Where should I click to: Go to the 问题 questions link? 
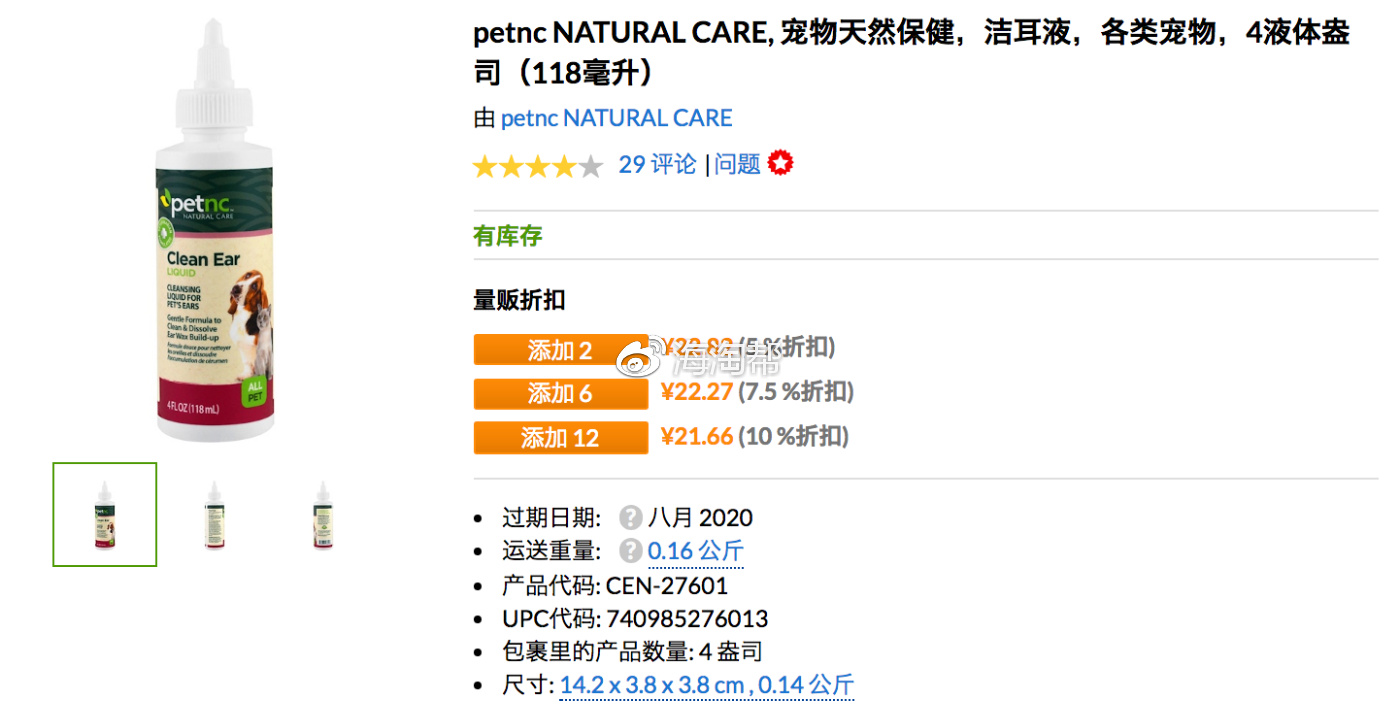(x=737, y=164)
